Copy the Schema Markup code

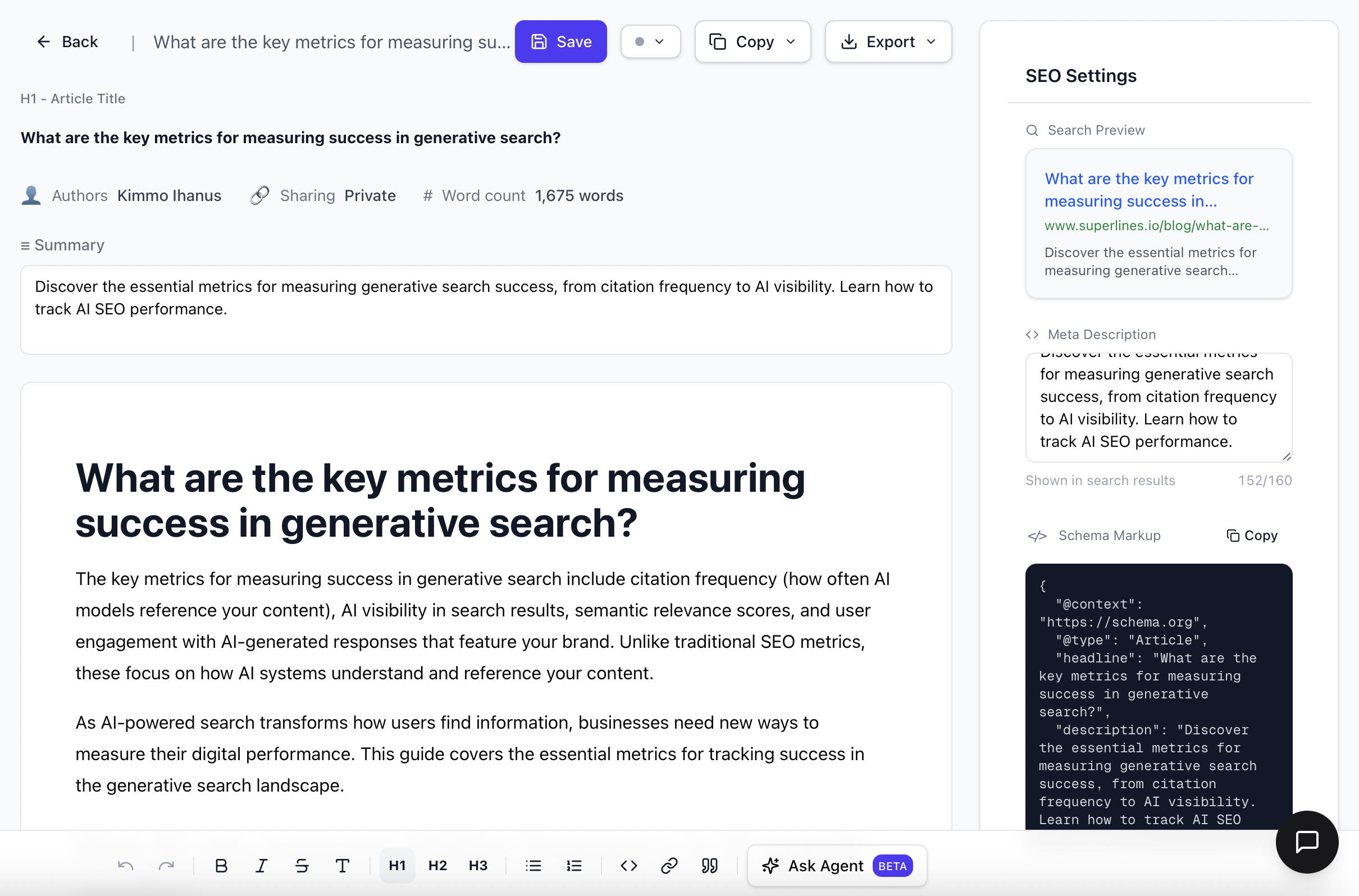tap(1252, 535)
